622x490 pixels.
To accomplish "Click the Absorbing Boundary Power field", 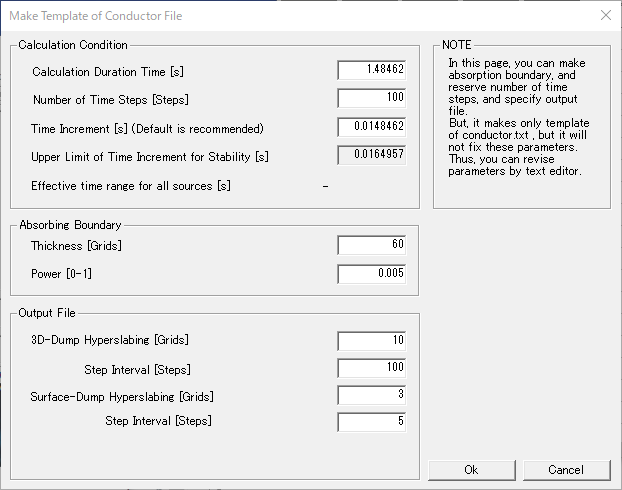I will 372,274.
